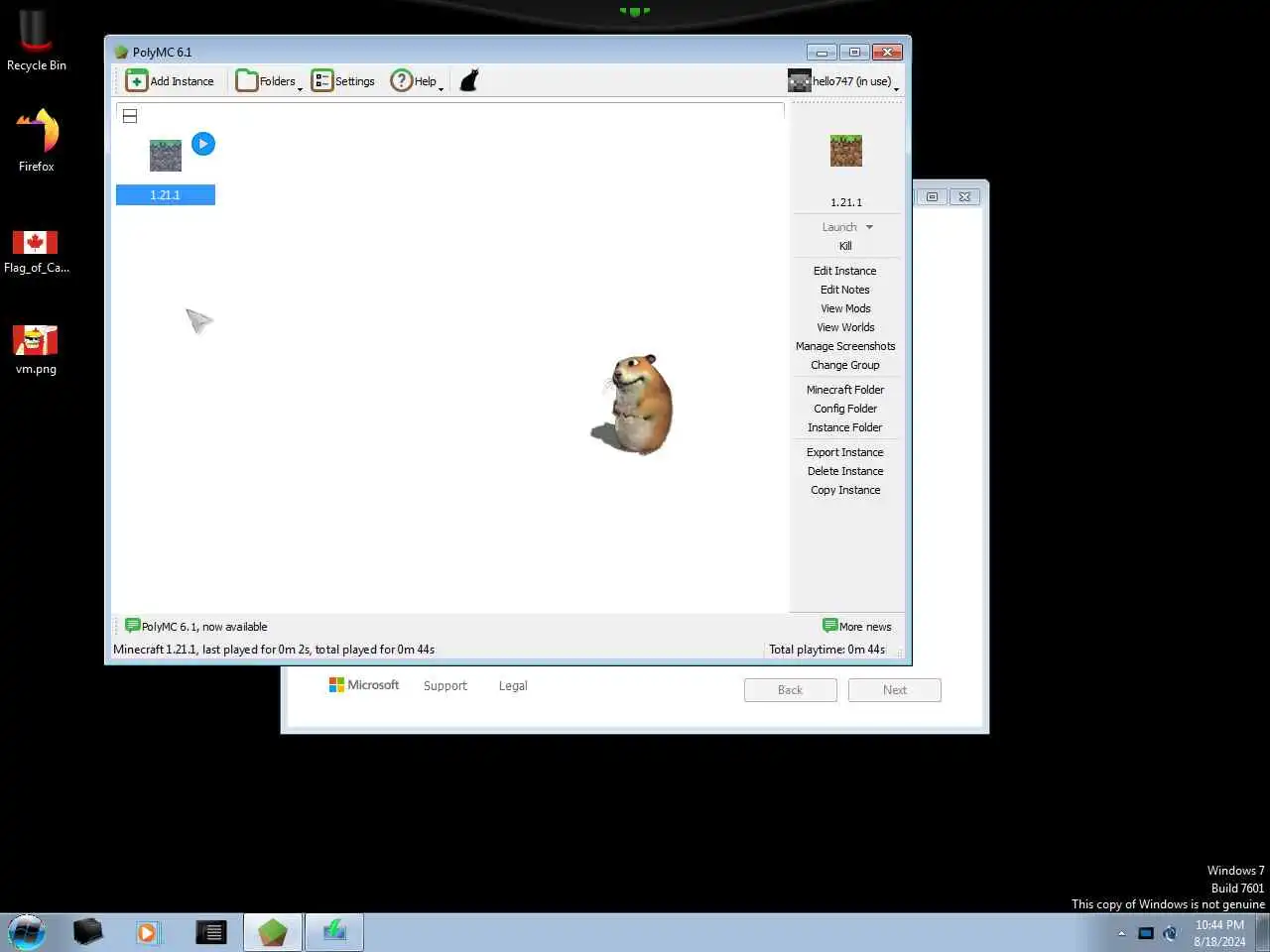Click Change Group

click(845, 365)
